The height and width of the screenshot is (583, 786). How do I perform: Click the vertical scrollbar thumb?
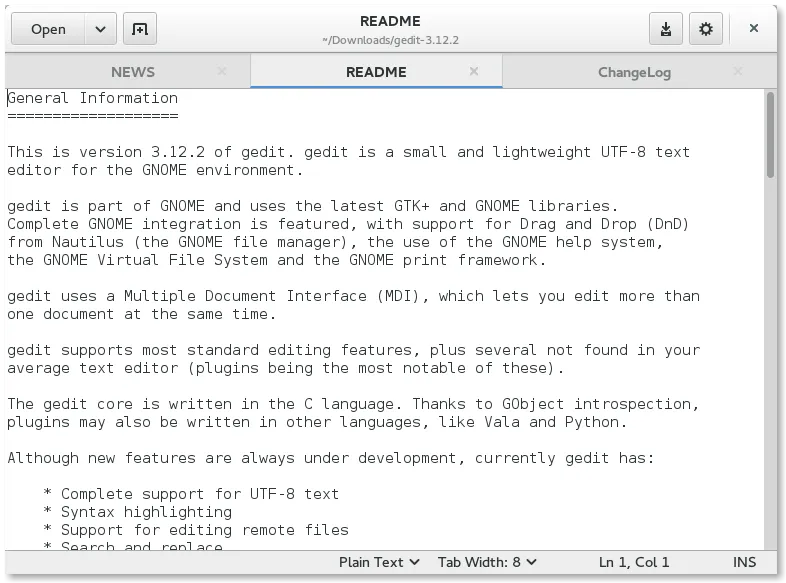click(x=770, y=135)
